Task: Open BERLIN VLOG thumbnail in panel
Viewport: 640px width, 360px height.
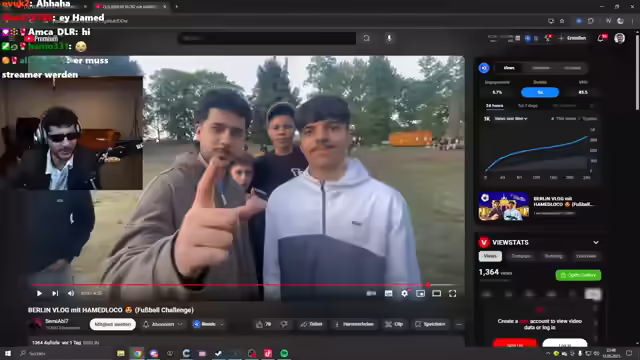Action: [504, 206]
